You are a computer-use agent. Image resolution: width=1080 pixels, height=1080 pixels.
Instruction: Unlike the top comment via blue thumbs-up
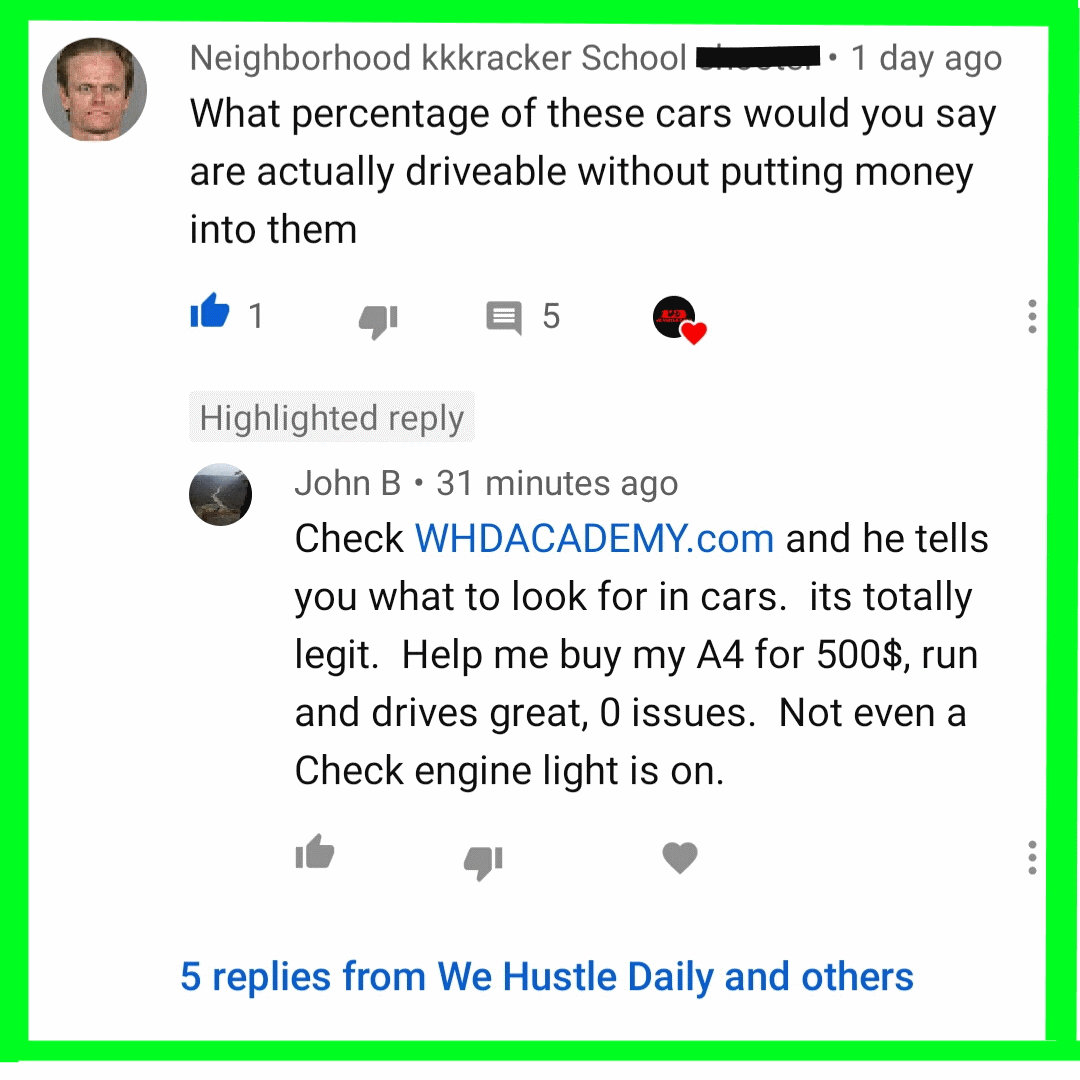[x=209, y=311]
